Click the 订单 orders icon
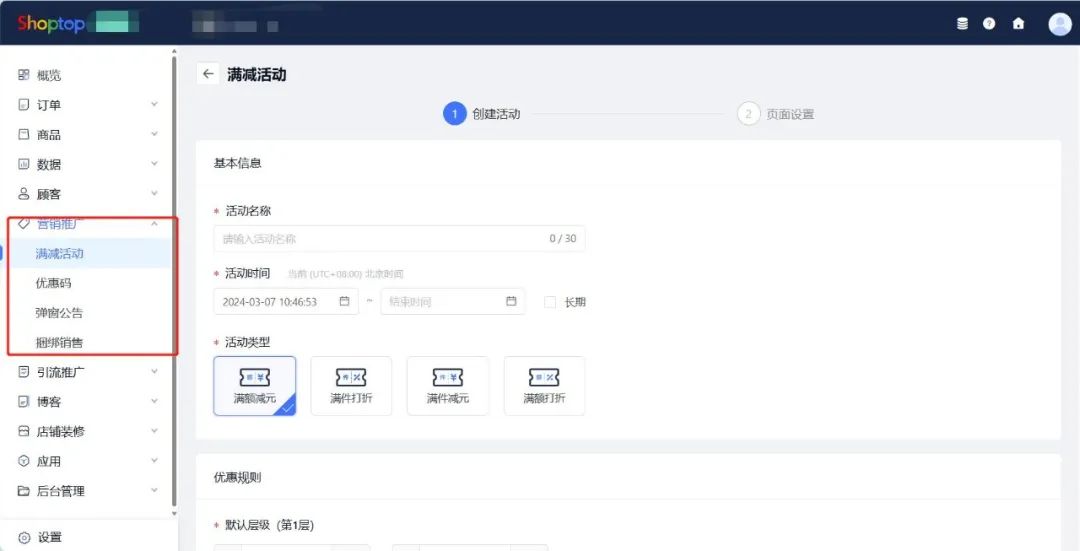Screen dimensions: 1080x551 pyautogui.click(x=24, y=105)
